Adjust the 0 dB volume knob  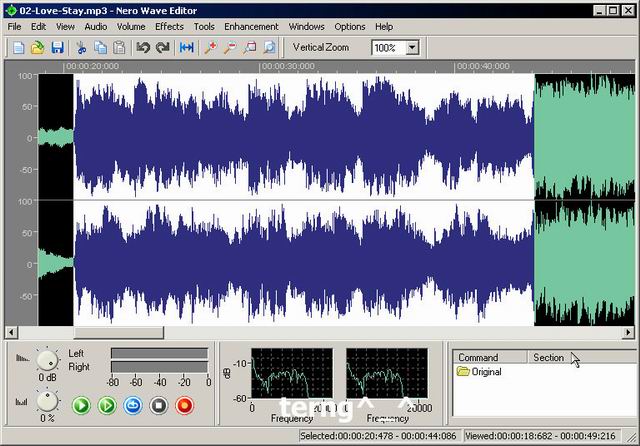(47, 360)
